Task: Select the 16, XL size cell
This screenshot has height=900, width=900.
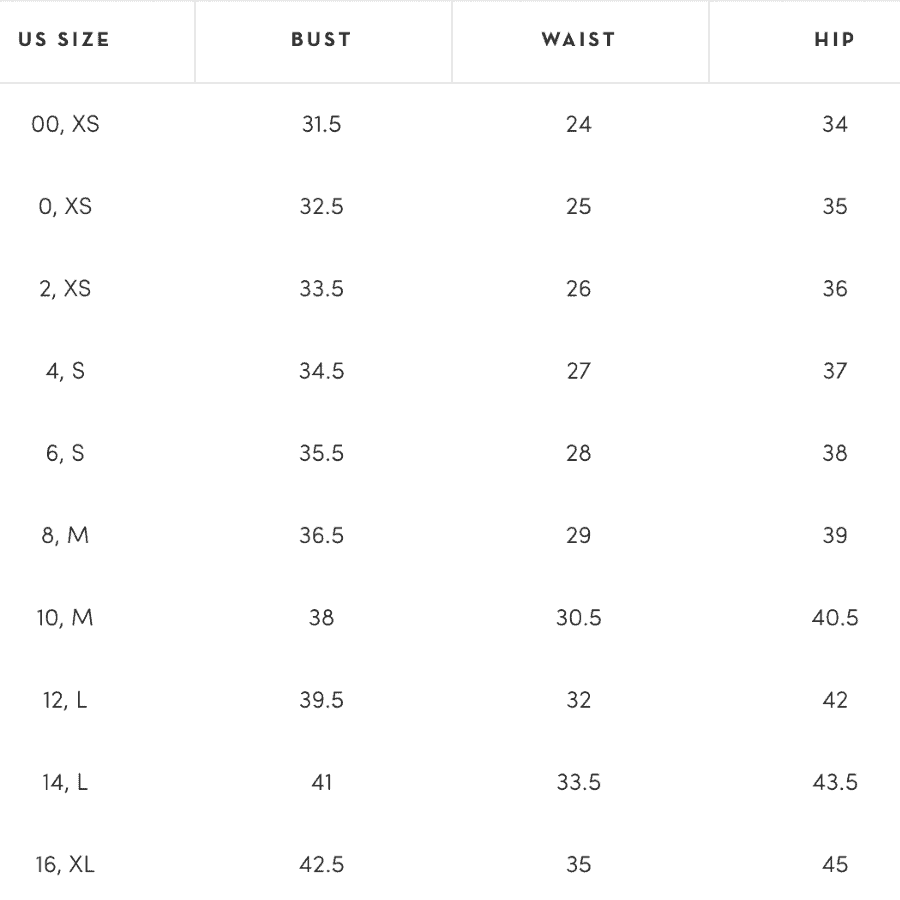Action: pos(65,864)
